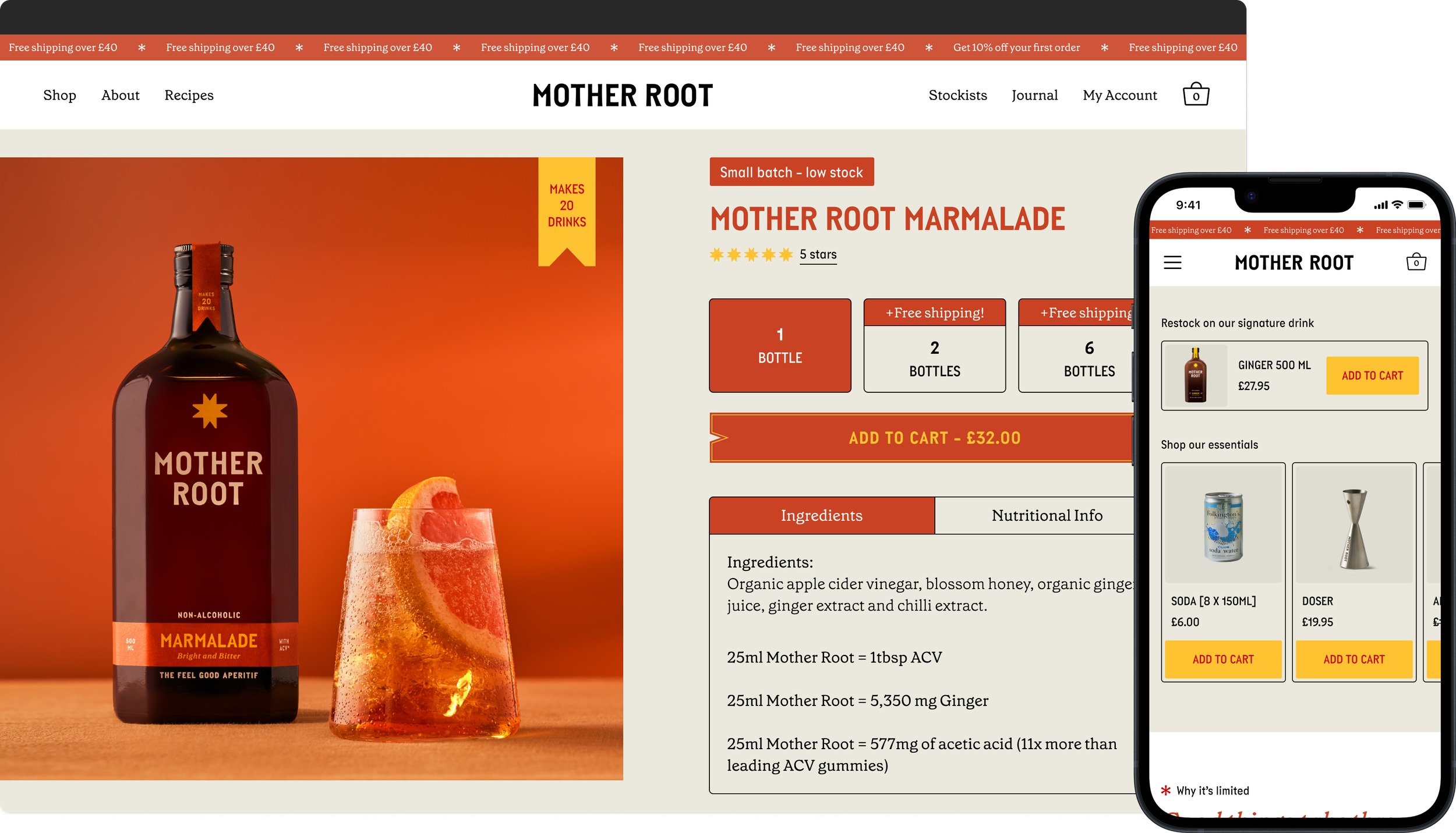The image size is (1456, 833).
Task: Click the Ginger bottle thumbnail on phone
Action: pos(1195,375)
